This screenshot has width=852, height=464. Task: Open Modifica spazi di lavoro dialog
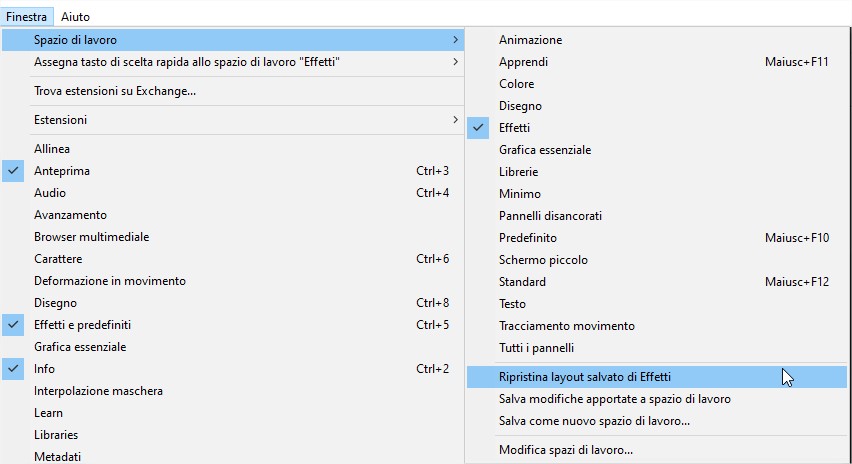coord(566,450)
